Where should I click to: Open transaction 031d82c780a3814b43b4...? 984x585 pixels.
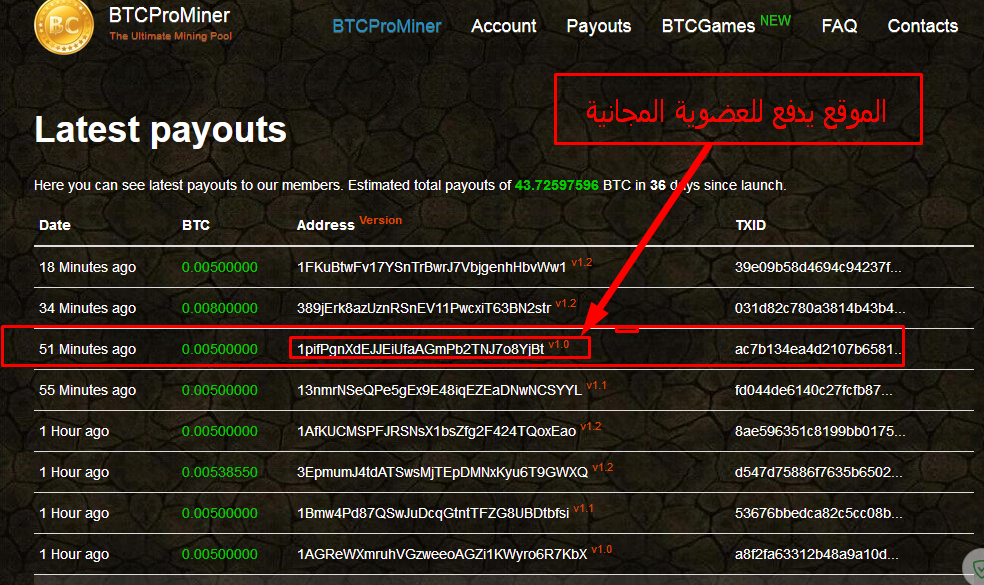pos(820,308)
